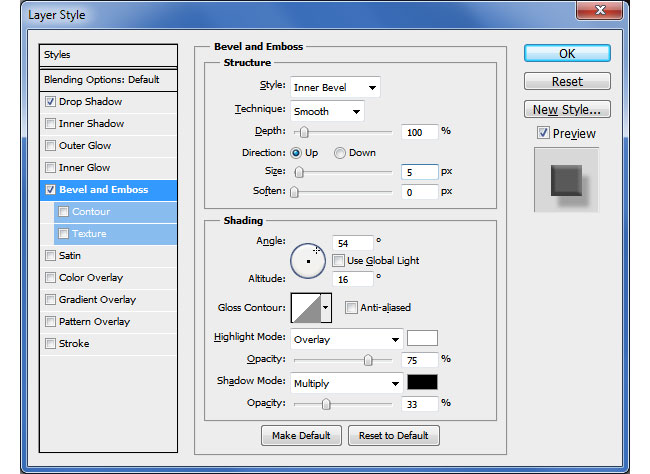Open the Gradient Overlay settings entry
The height and width of the screenshot is (474, 650).
[x=97, y=300]
